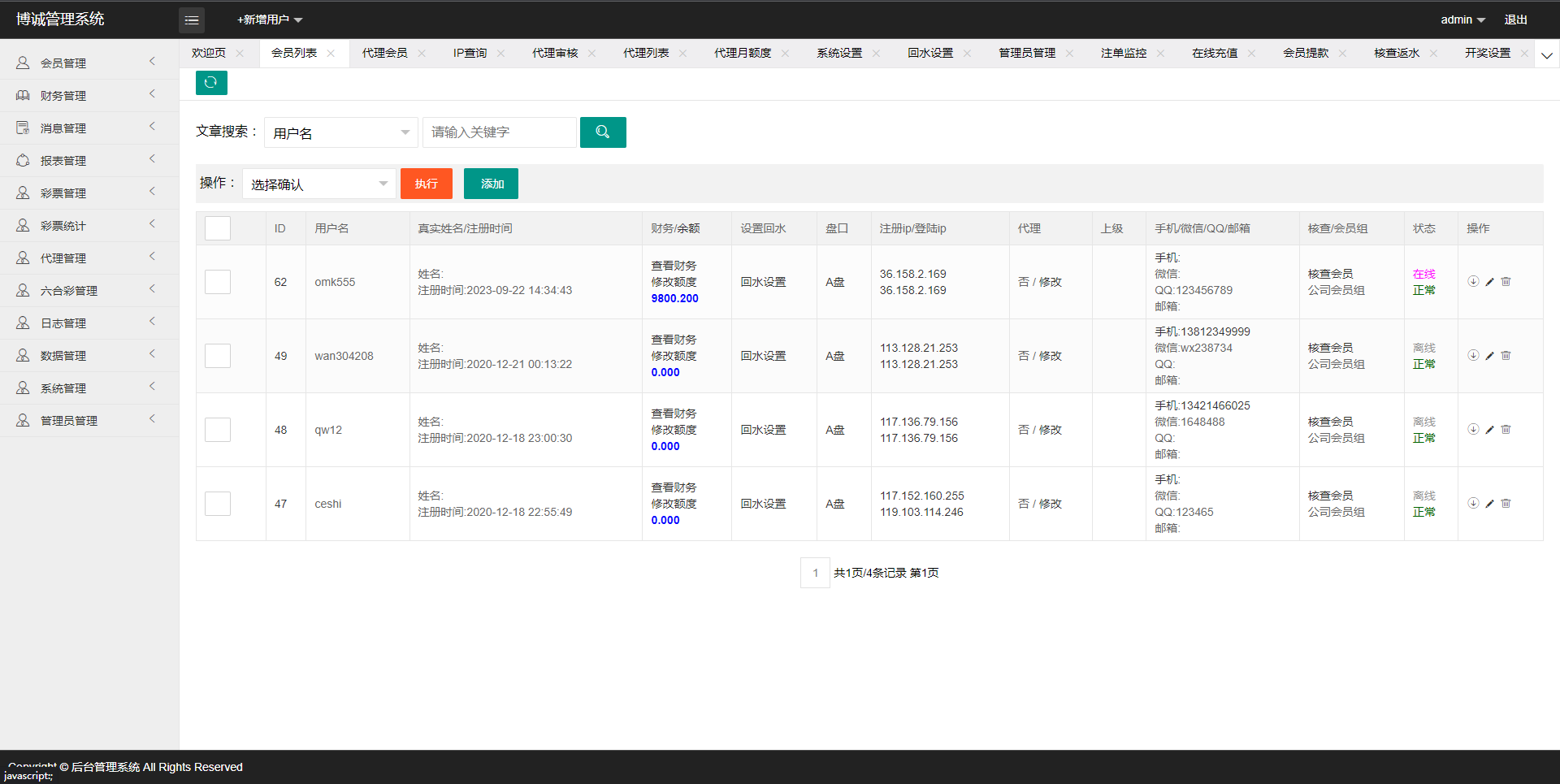Click the down-arrow circle icon for qw12

[x=1473, y=430]
